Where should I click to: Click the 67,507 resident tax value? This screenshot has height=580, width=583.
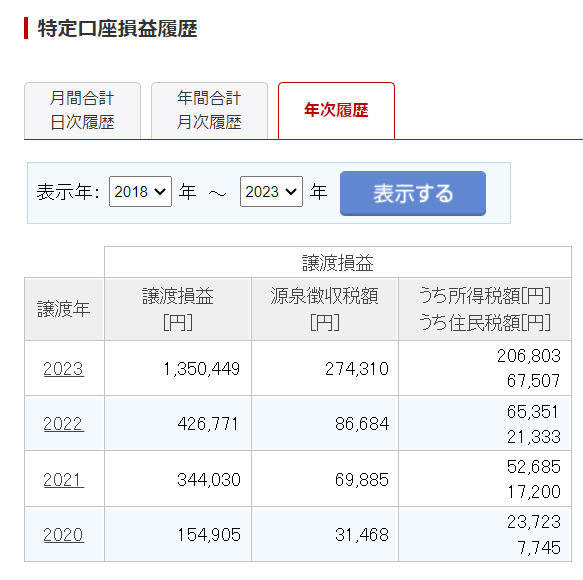(534, 381)
